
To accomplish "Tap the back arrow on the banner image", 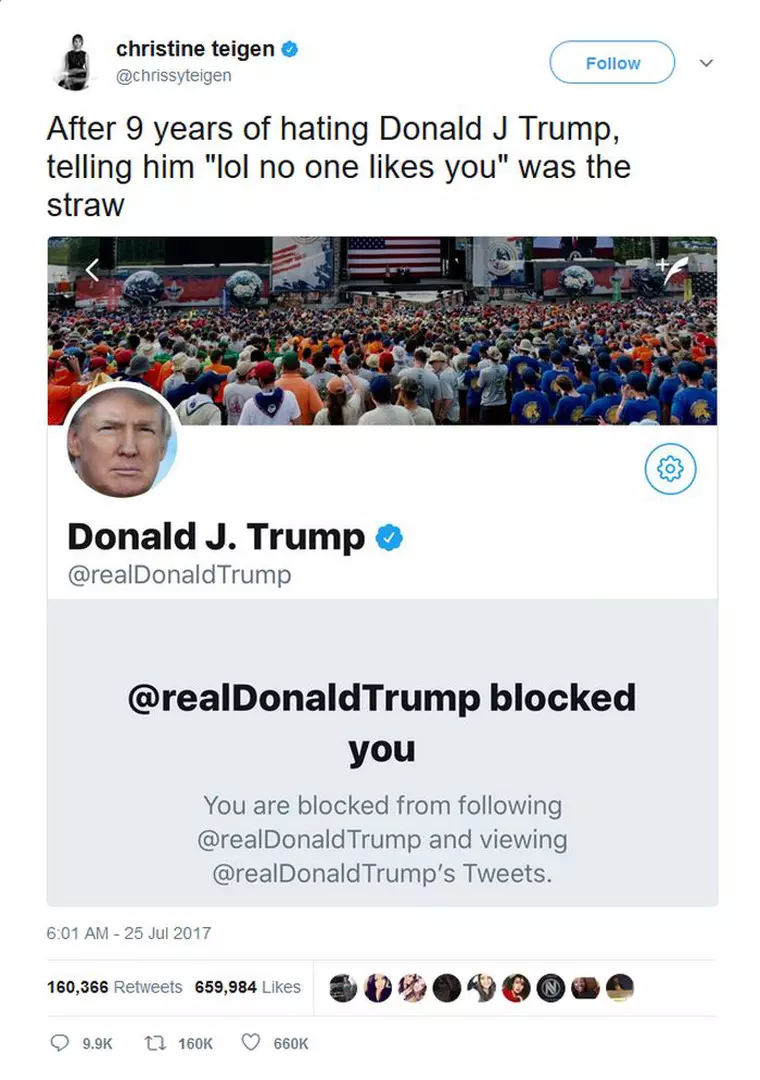I will point(92,269).
